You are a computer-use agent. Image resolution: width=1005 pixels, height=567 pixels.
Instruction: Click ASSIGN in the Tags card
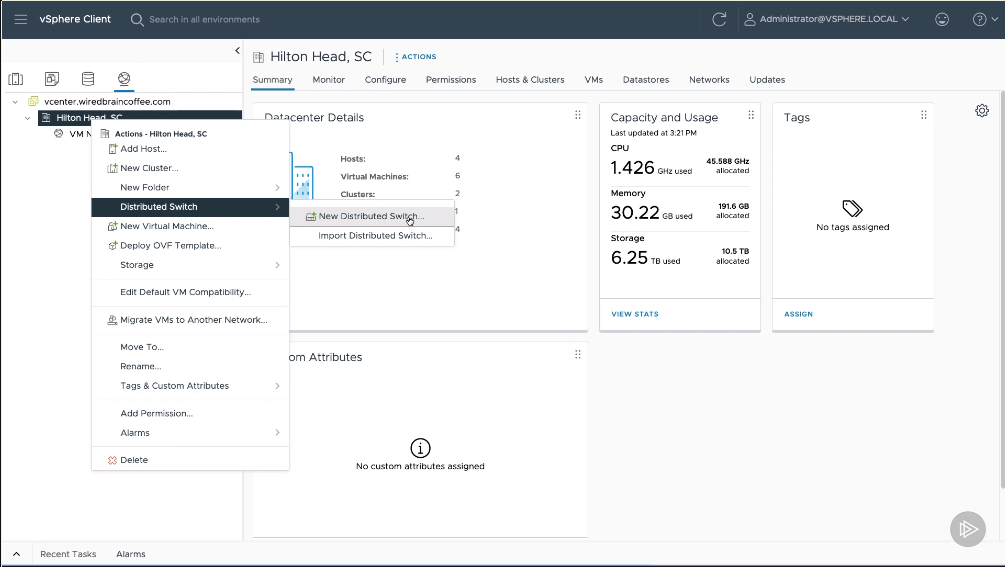(798, 314)
